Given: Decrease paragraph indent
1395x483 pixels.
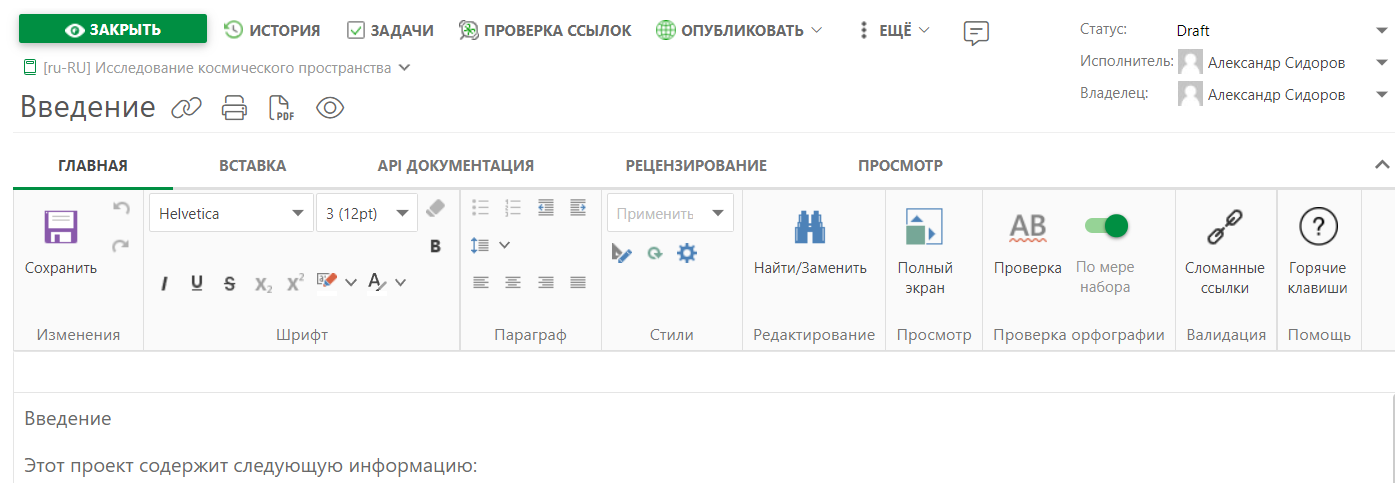Looking at the screenshot, I should tap(545, 208).
